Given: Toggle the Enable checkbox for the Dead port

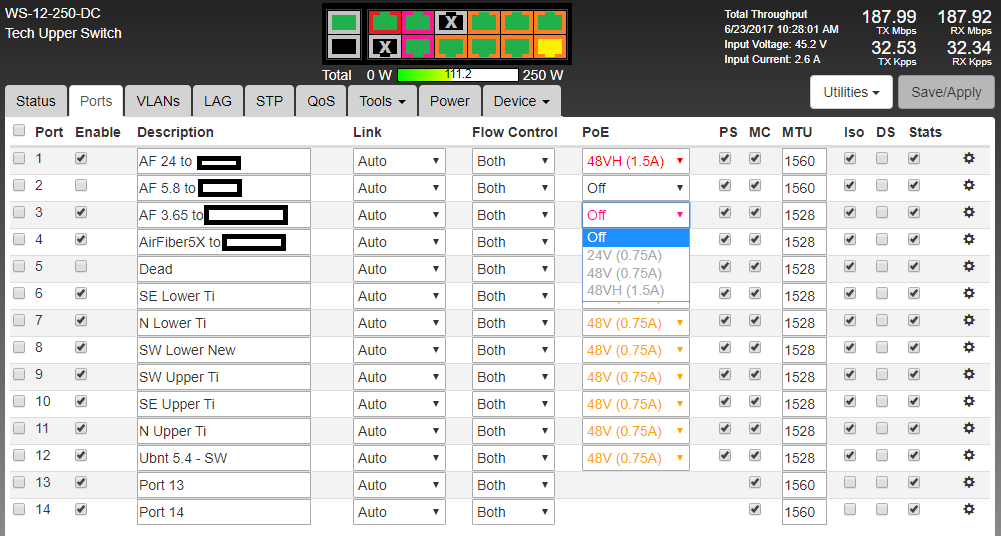Looking at the screenshot, I should tap(81, 266).
